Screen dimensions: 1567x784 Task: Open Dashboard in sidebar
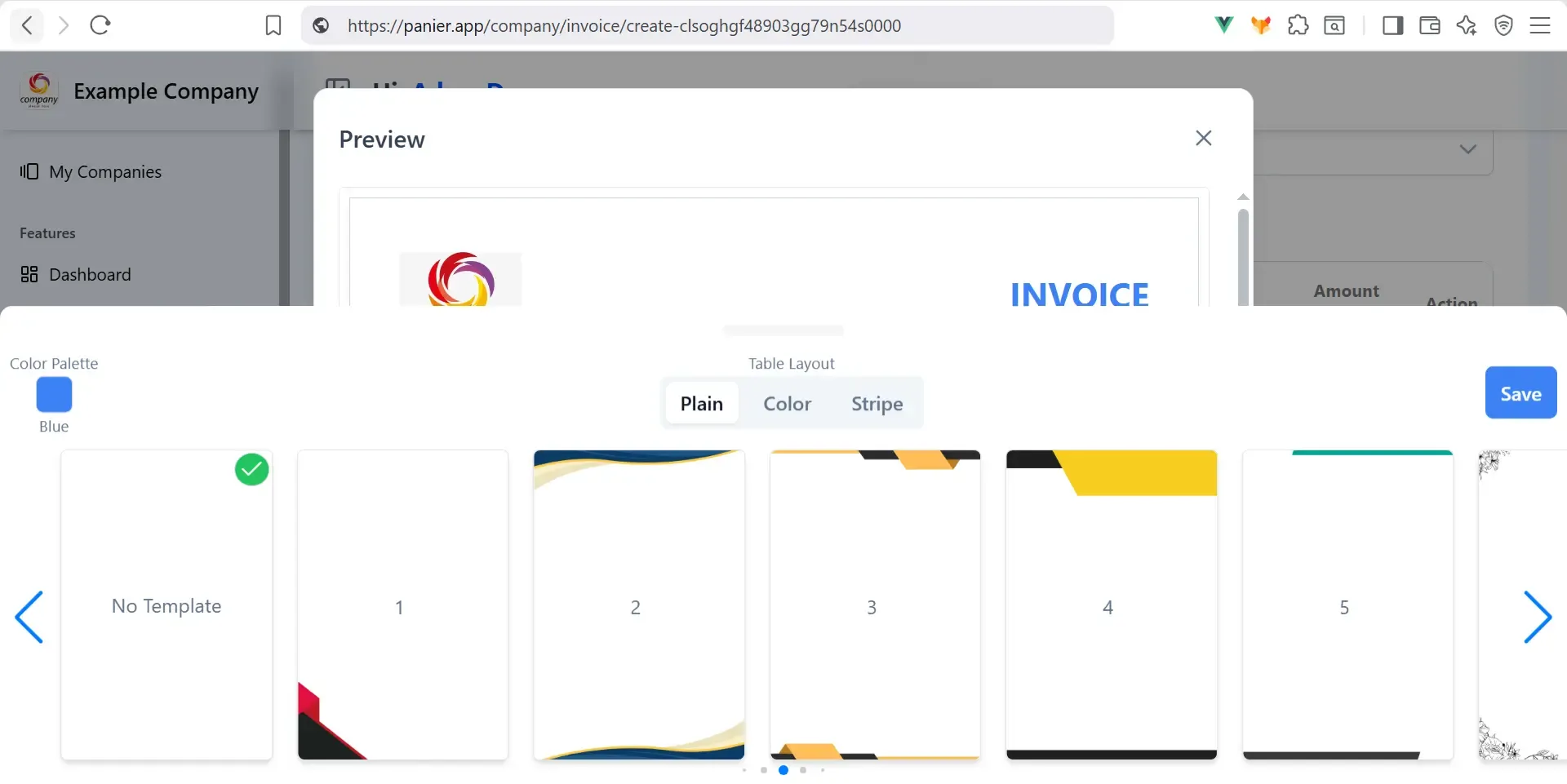pyautogui.click(x=90, y=274)
